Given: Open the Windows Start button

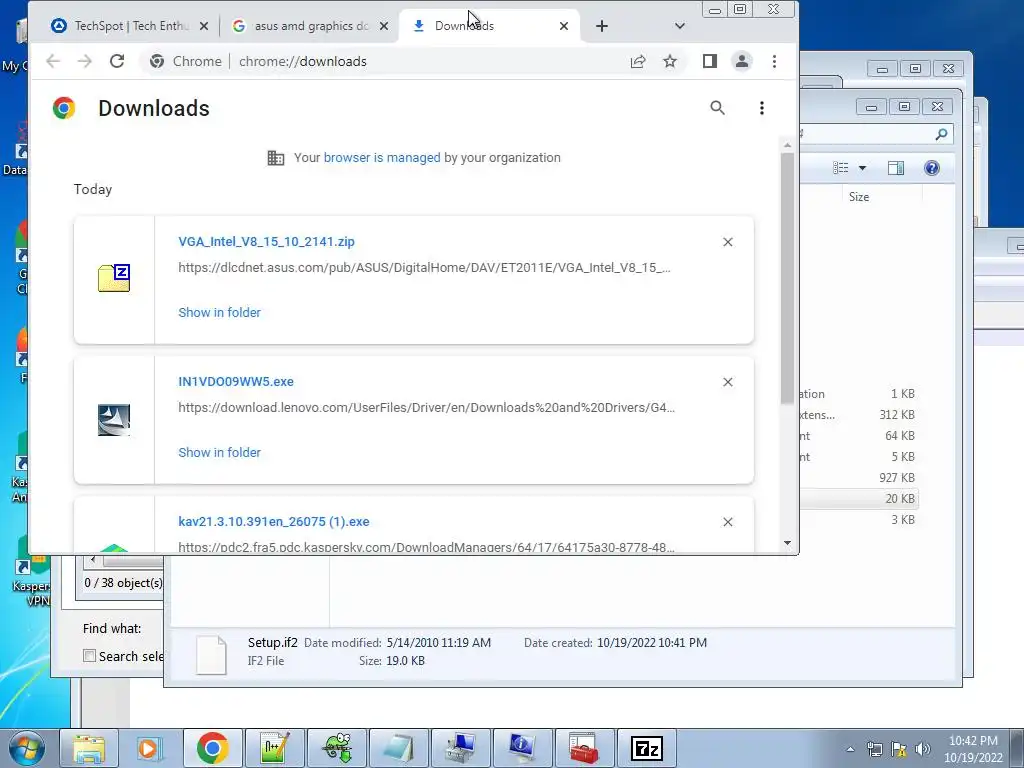Looking at the screenshot, I should click(x=25, y=748).
